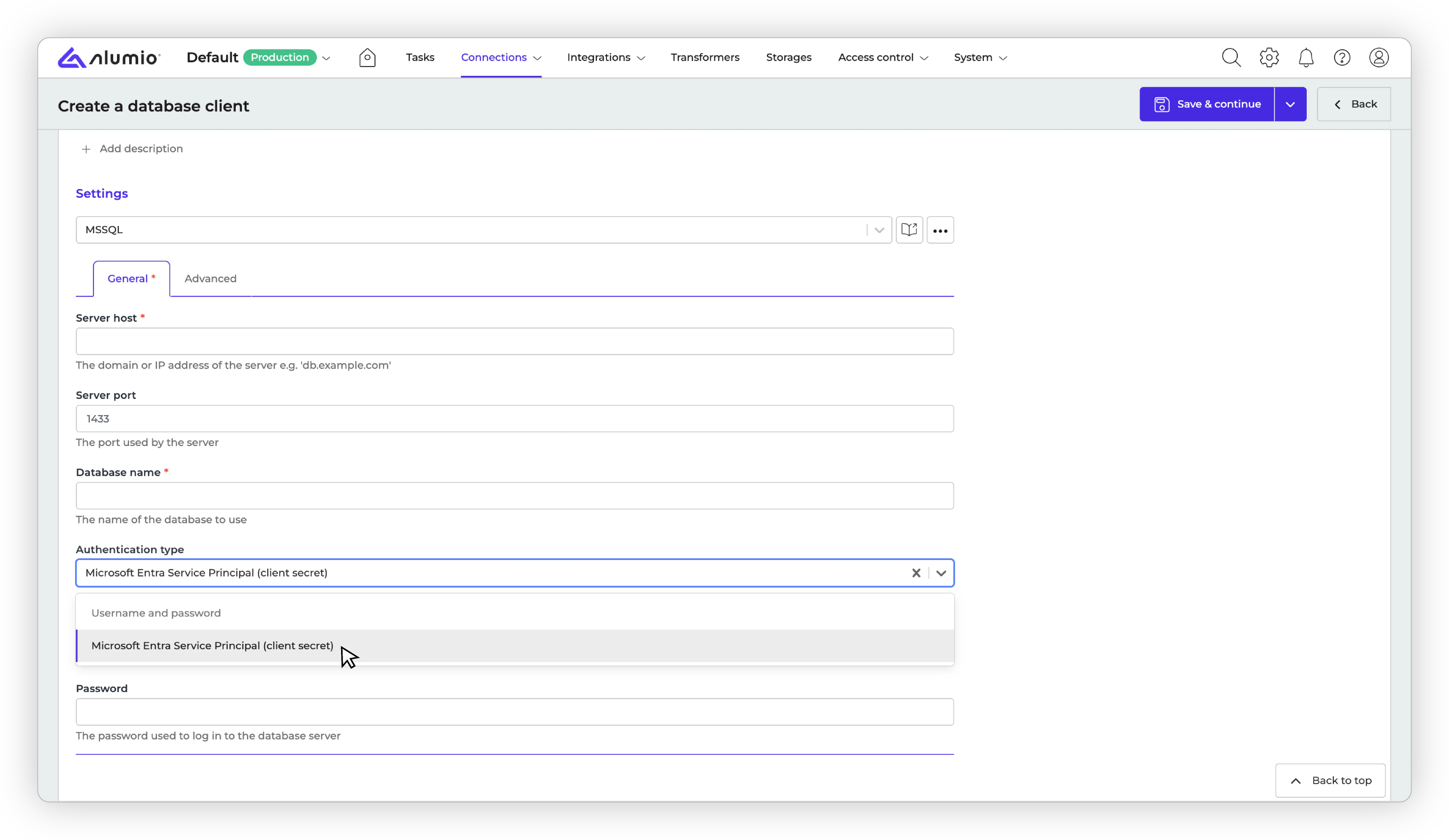This screenshot has width=1449, height=840.
Task: Switch to the General tab
Action: tap(131, 278)
